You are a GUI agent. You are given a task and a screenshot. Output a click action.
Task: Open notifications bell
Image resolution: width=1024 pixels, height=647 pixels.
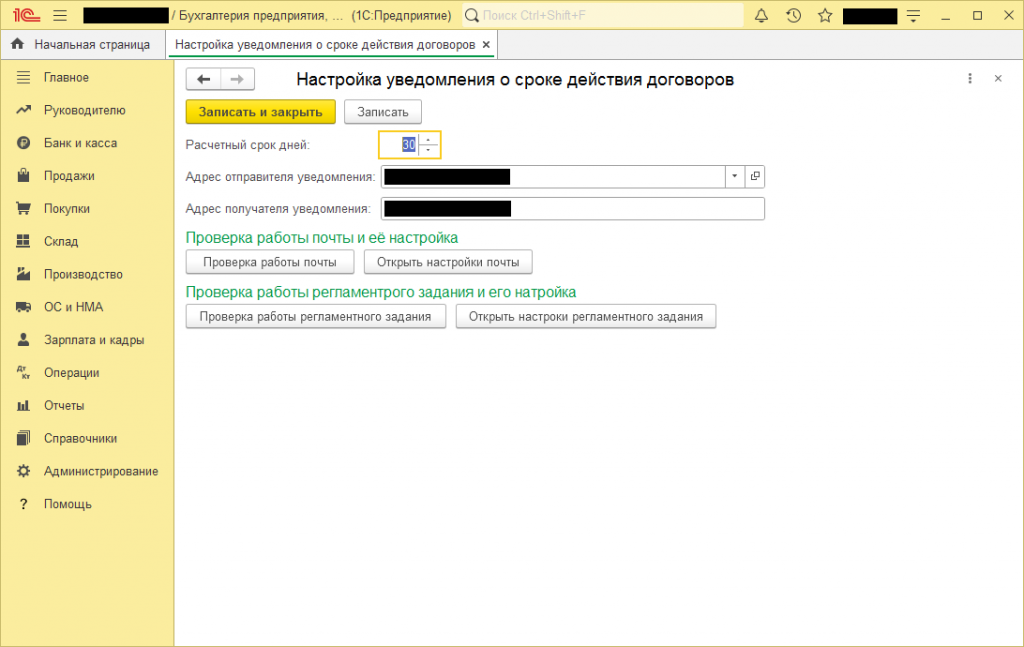click(x=761, y=16)
